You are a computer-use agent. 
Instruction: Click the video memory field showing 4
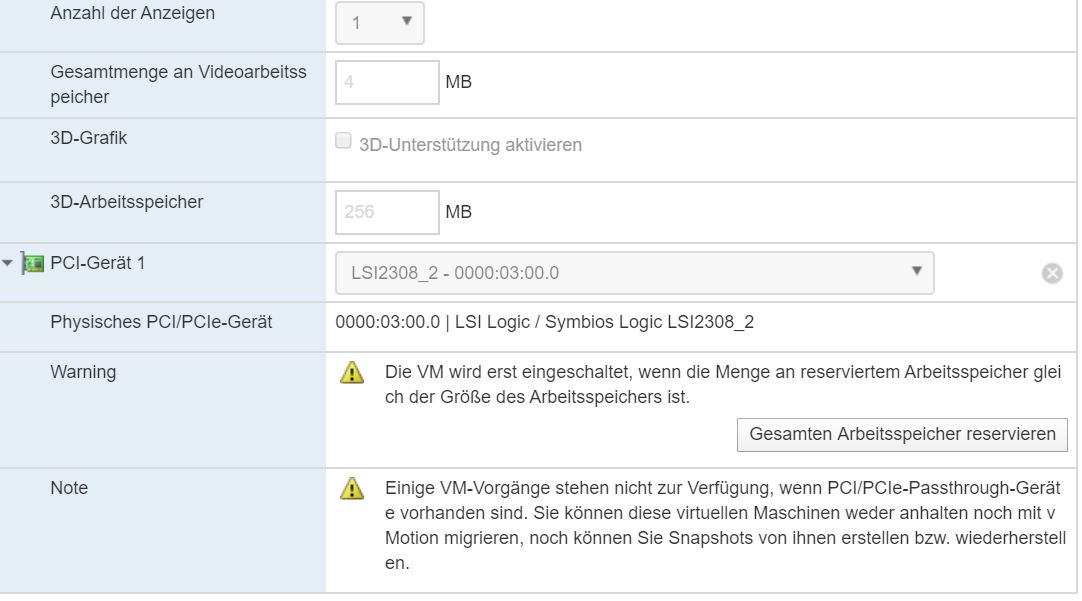click(387, 83)
